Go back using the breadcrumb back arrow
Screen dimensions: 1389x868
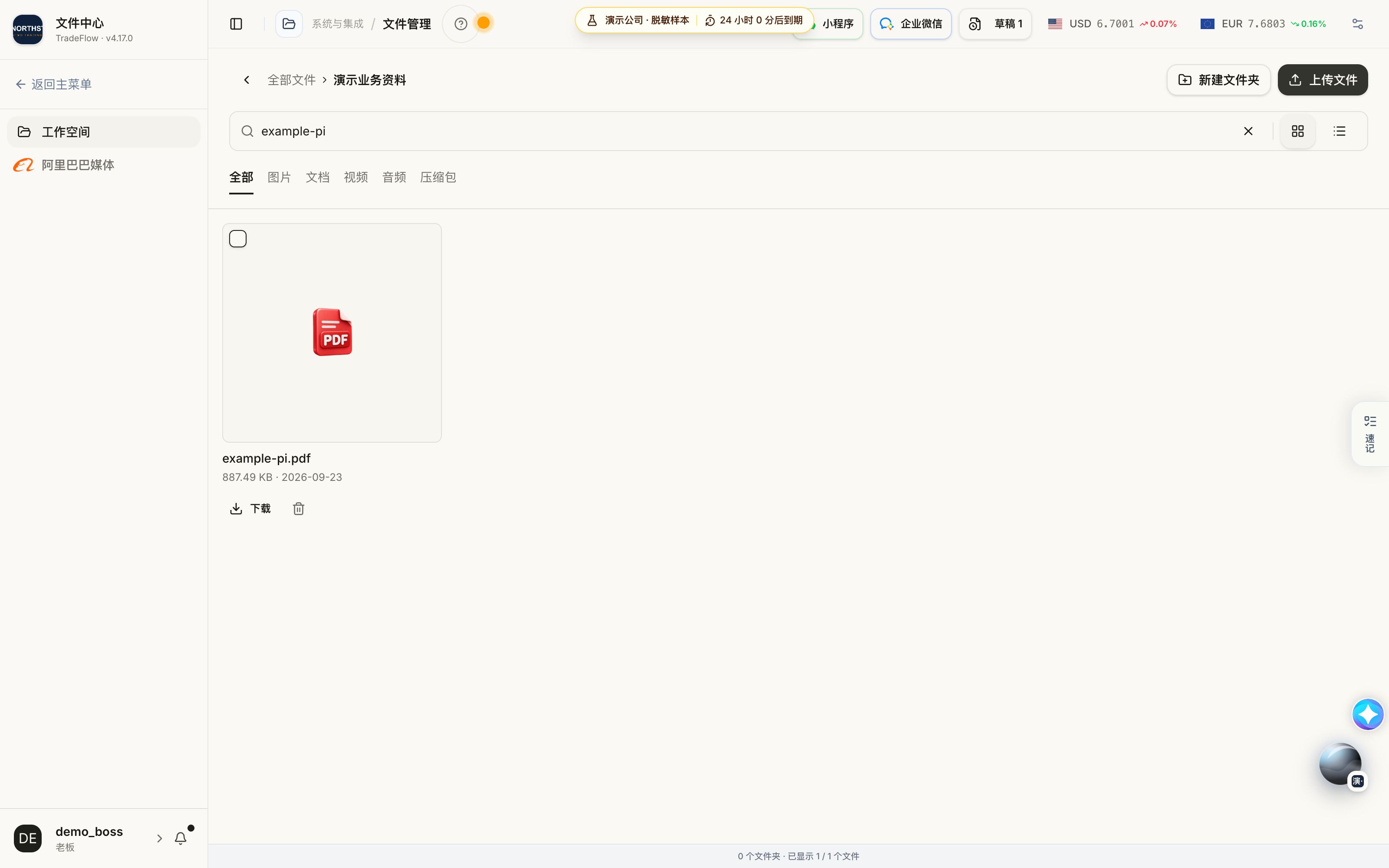[247, 80]
